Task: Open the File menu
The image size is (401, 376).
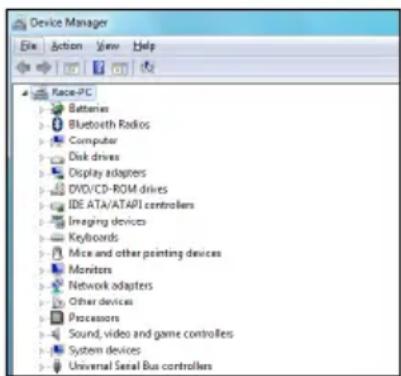Action: pos(28,46)
